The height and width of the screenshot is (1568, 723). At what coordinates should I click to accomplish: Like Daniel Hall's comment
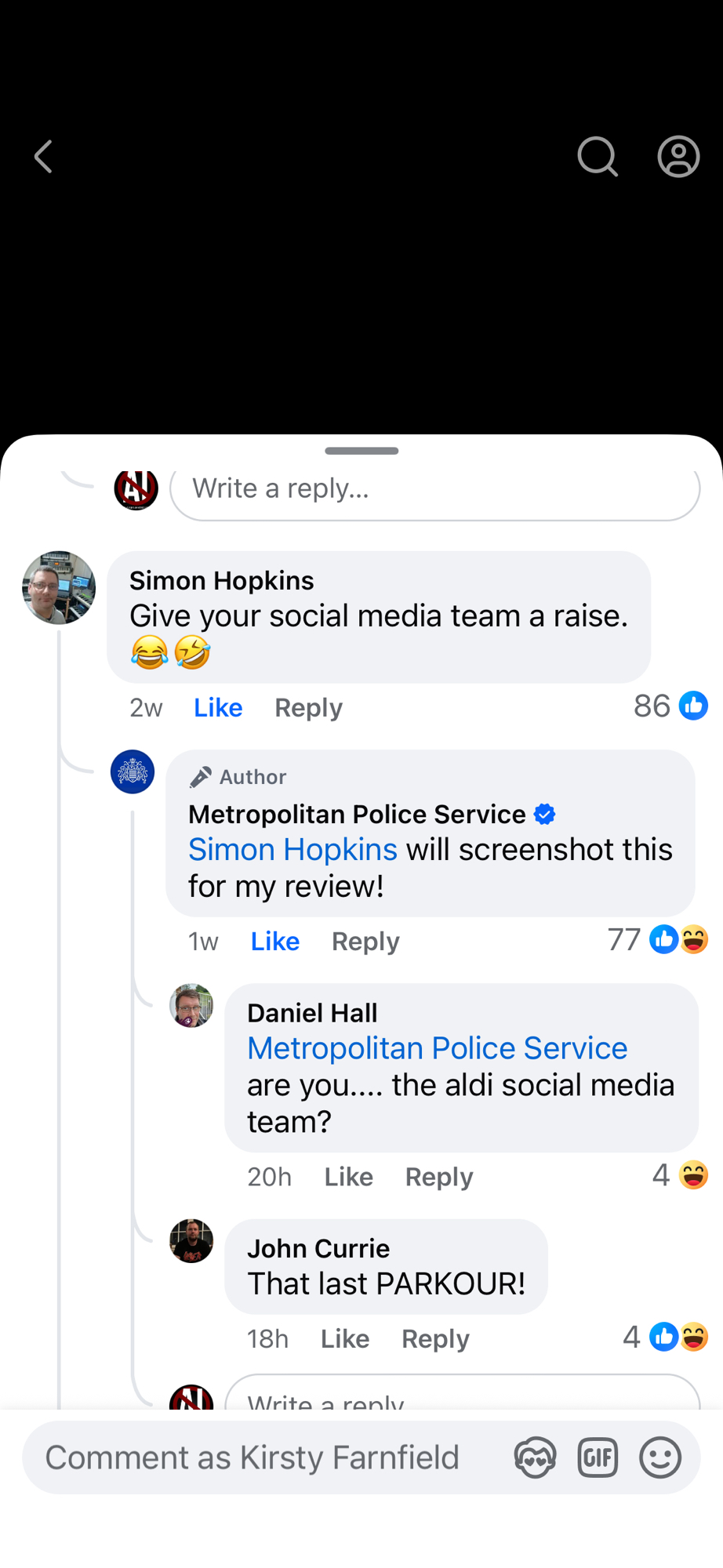349,1177
